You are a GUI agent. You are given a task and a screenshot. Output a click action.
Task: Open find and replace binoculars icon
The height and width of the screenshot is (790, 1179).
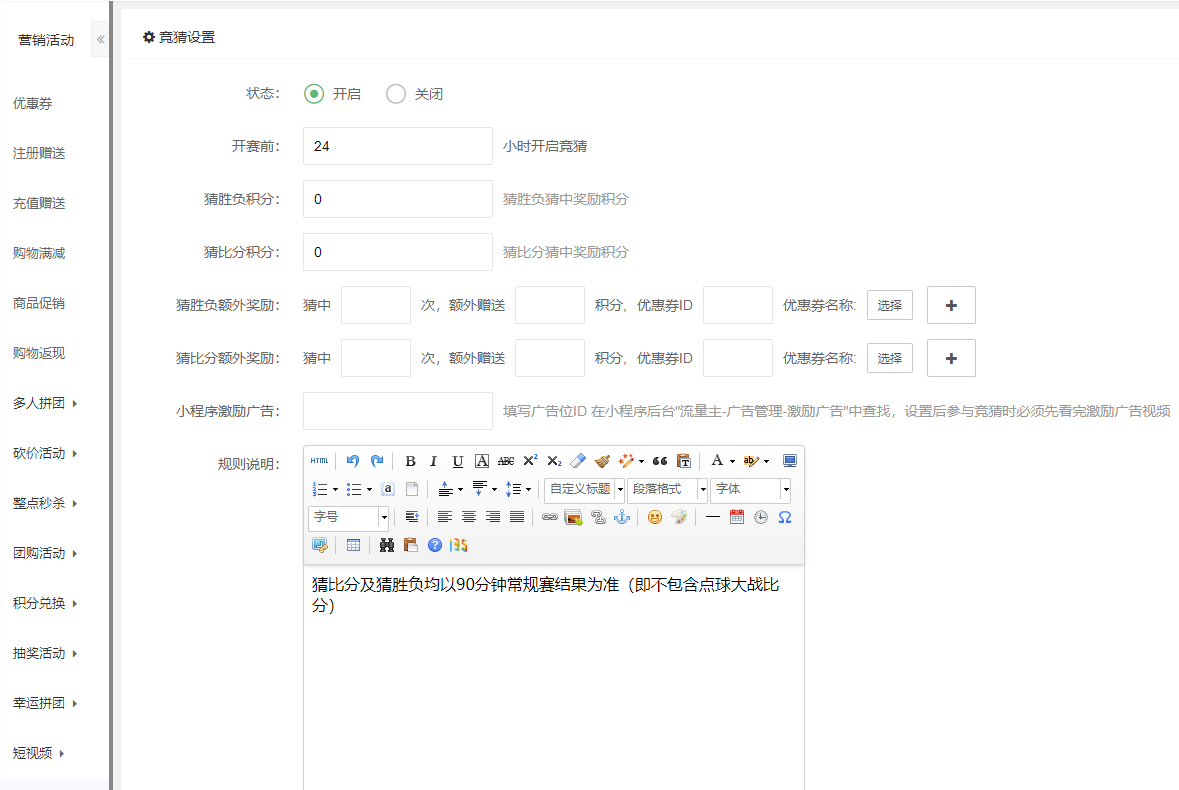(387, 545)
